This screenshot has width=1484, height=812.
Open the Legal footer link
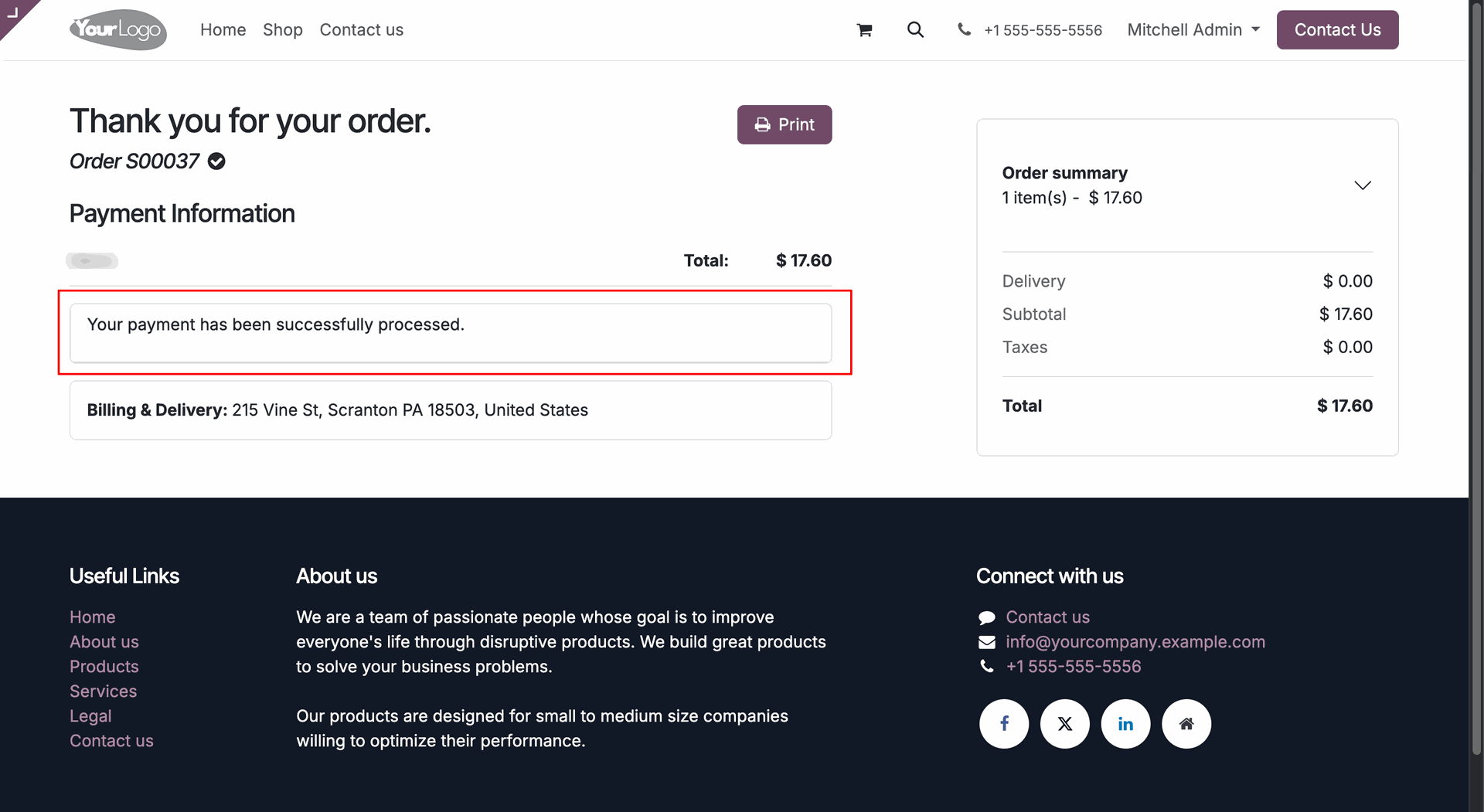point(90,716)
